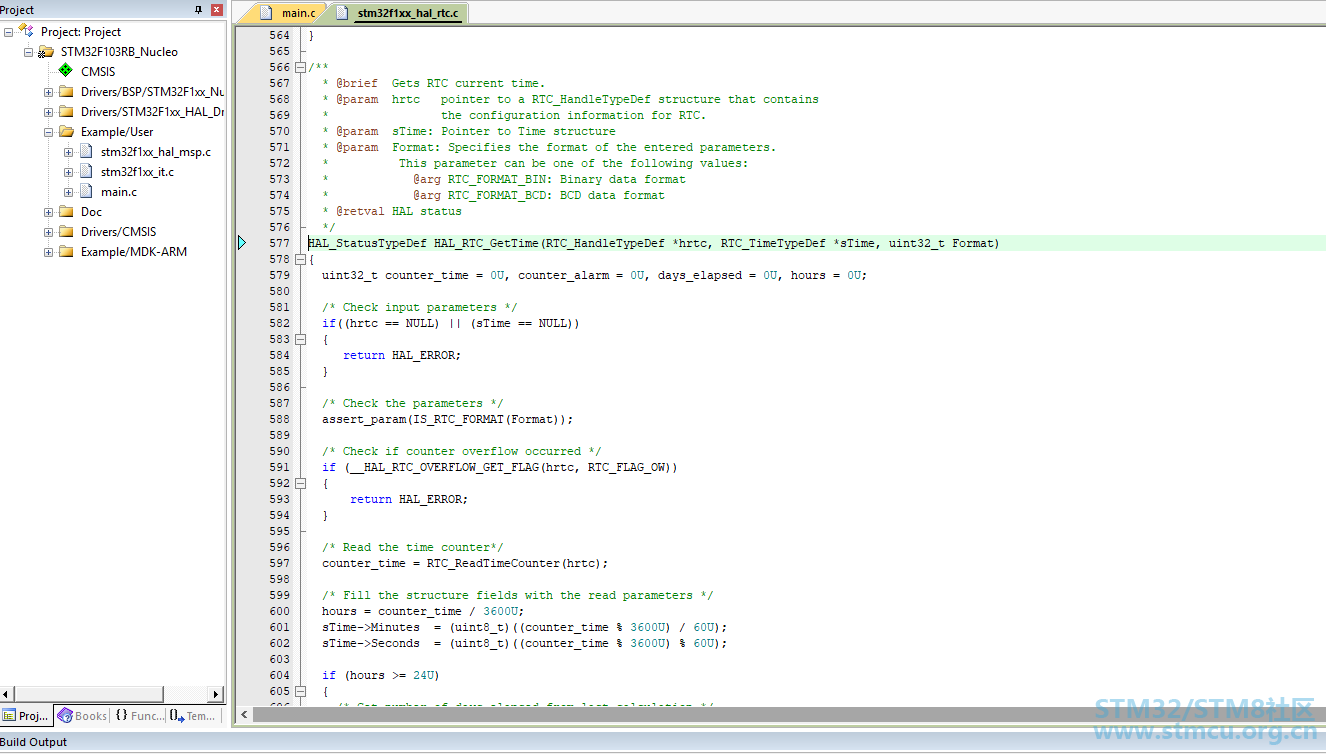Click the Example/MDK-ARM folder icon
The width and height of the screenshot is (1326, 754).
(x=66, y=251)
